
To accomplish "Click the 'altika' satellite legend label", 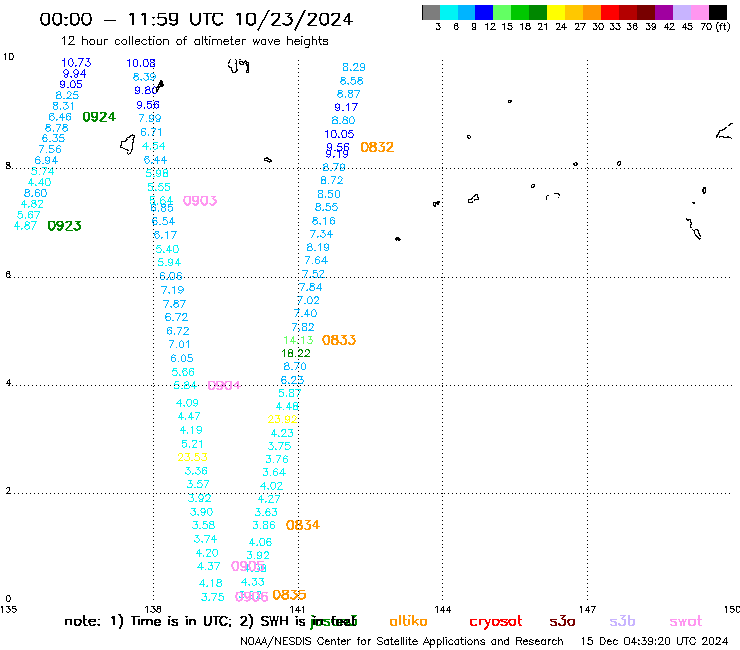I will (408, 621).
